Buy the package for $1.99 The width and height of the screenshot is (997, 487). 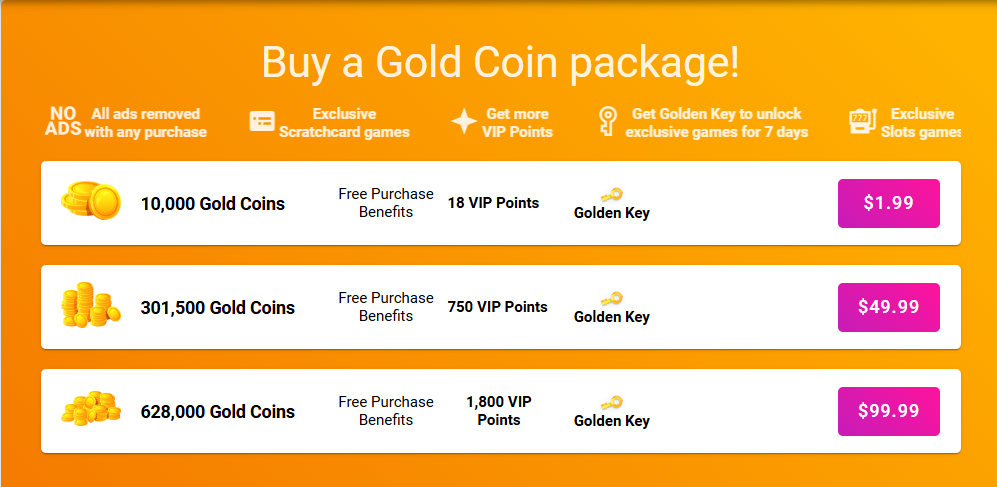click(x=888, y=203)
